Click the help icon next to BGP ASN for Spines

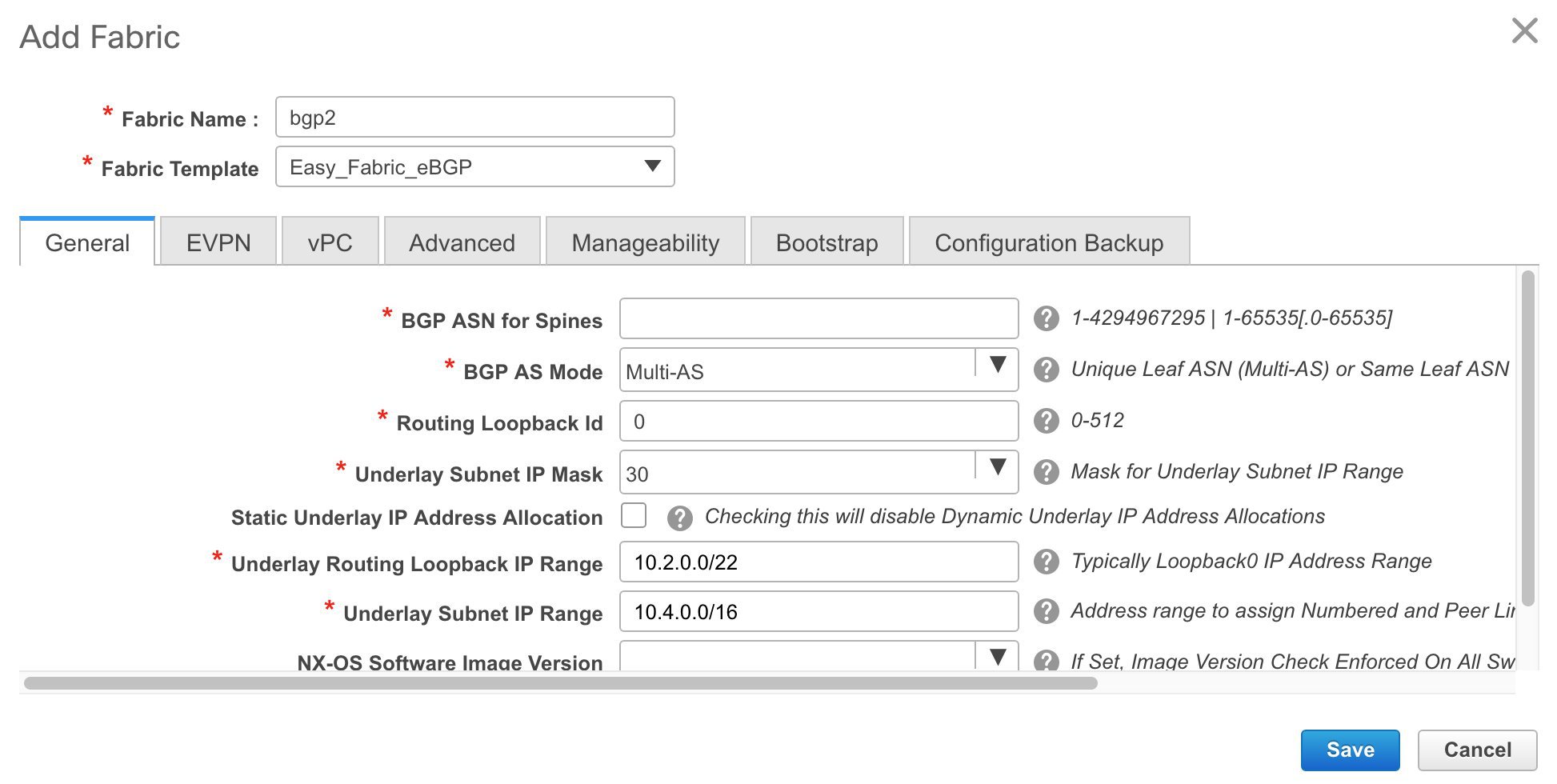(x=1047, y=318)
